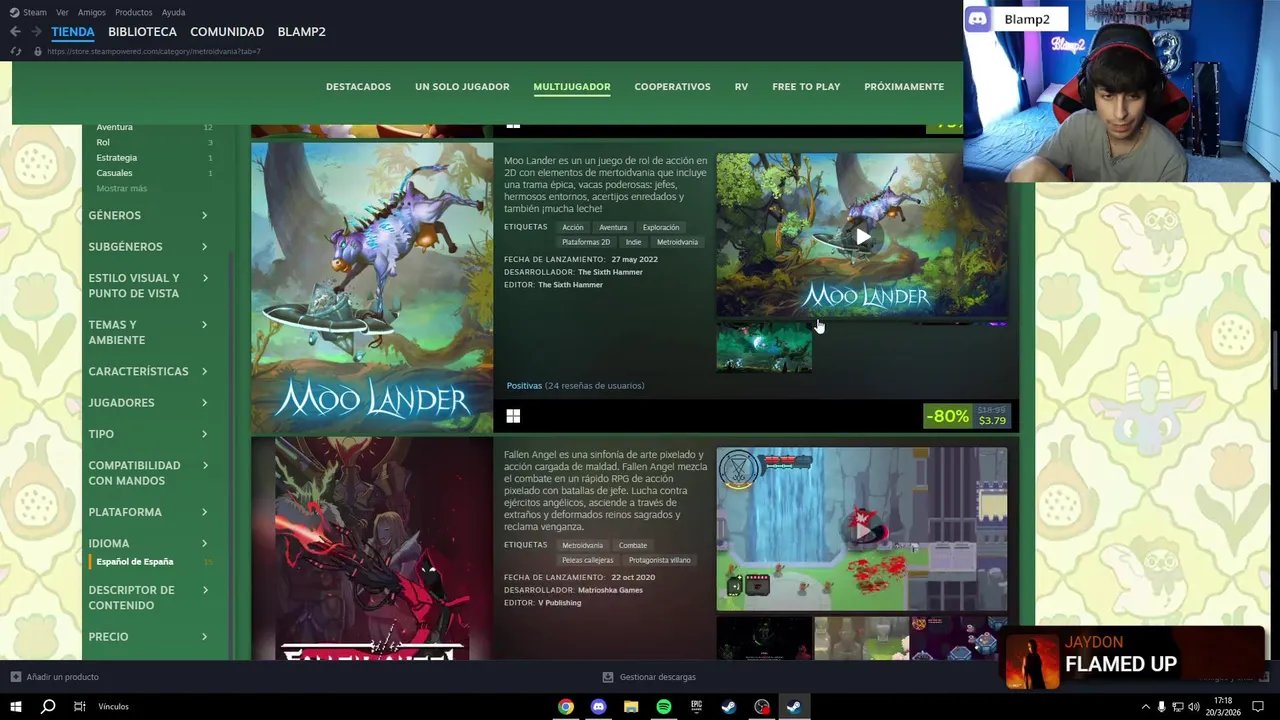Open Discord from the taskbar
1280x720 pixels.
click(x=598, y=707)
